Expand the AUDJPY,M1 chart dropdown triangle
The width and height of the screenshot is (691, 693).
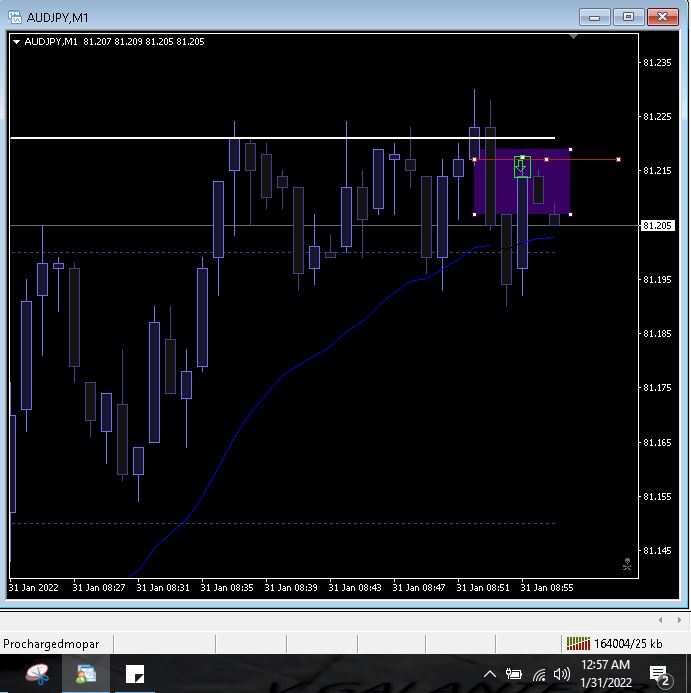tap(16, 42)
